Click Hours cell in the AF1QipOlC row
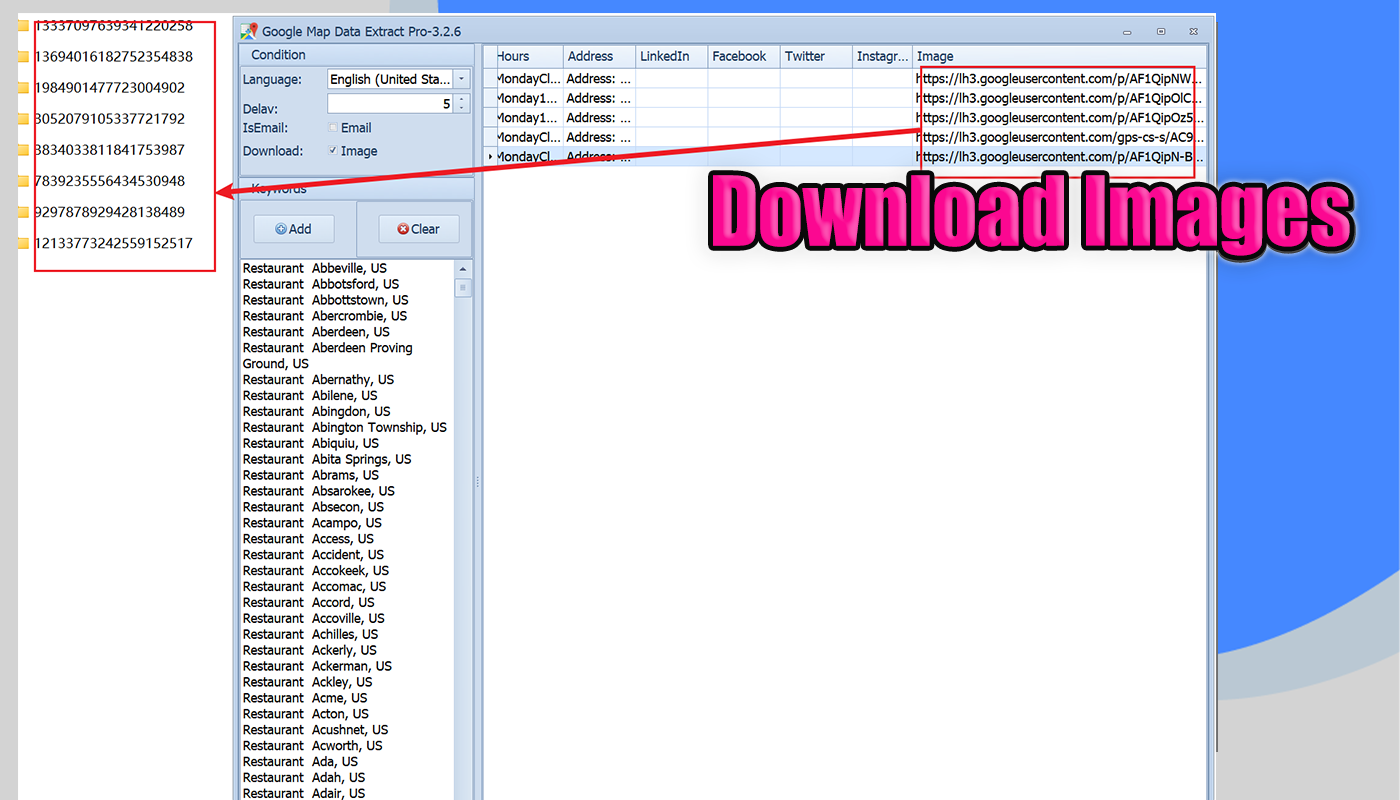Viewport: 1400px width, 800px height. point(529,98)
